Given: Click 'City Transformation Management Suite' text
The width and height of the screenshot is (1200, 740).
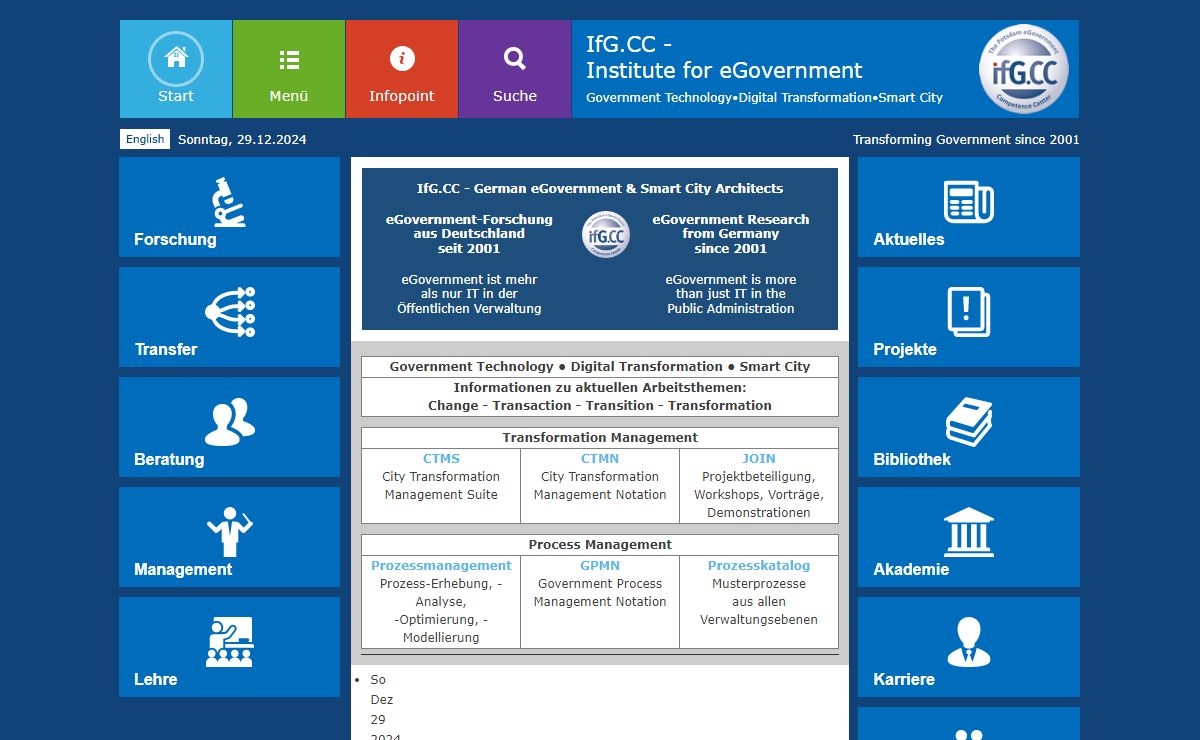Looking at the screenshot, I should (441, 486).
